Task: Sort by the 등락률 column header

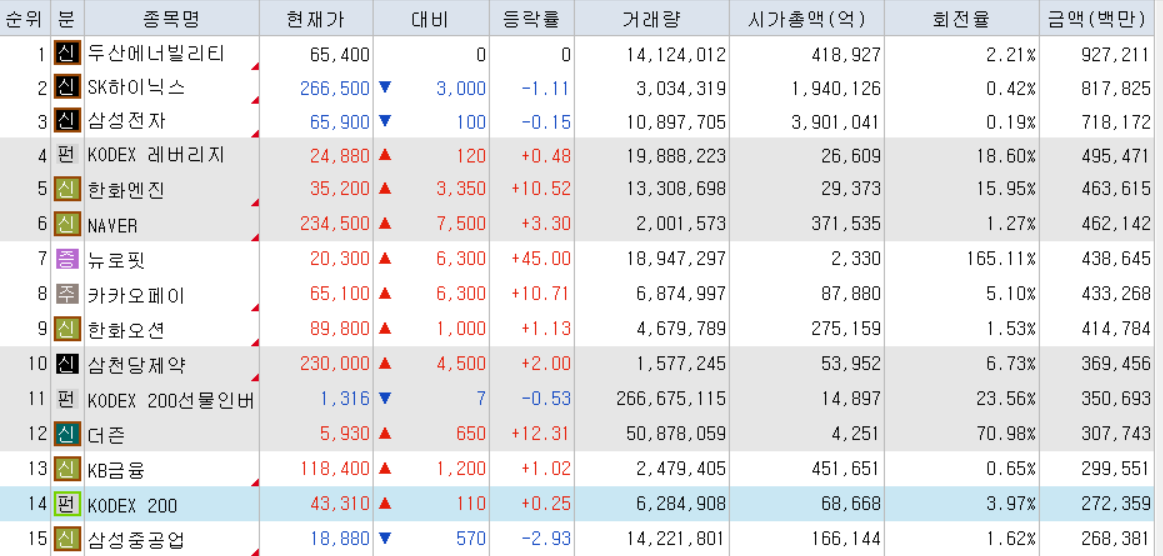Action: 532,18
